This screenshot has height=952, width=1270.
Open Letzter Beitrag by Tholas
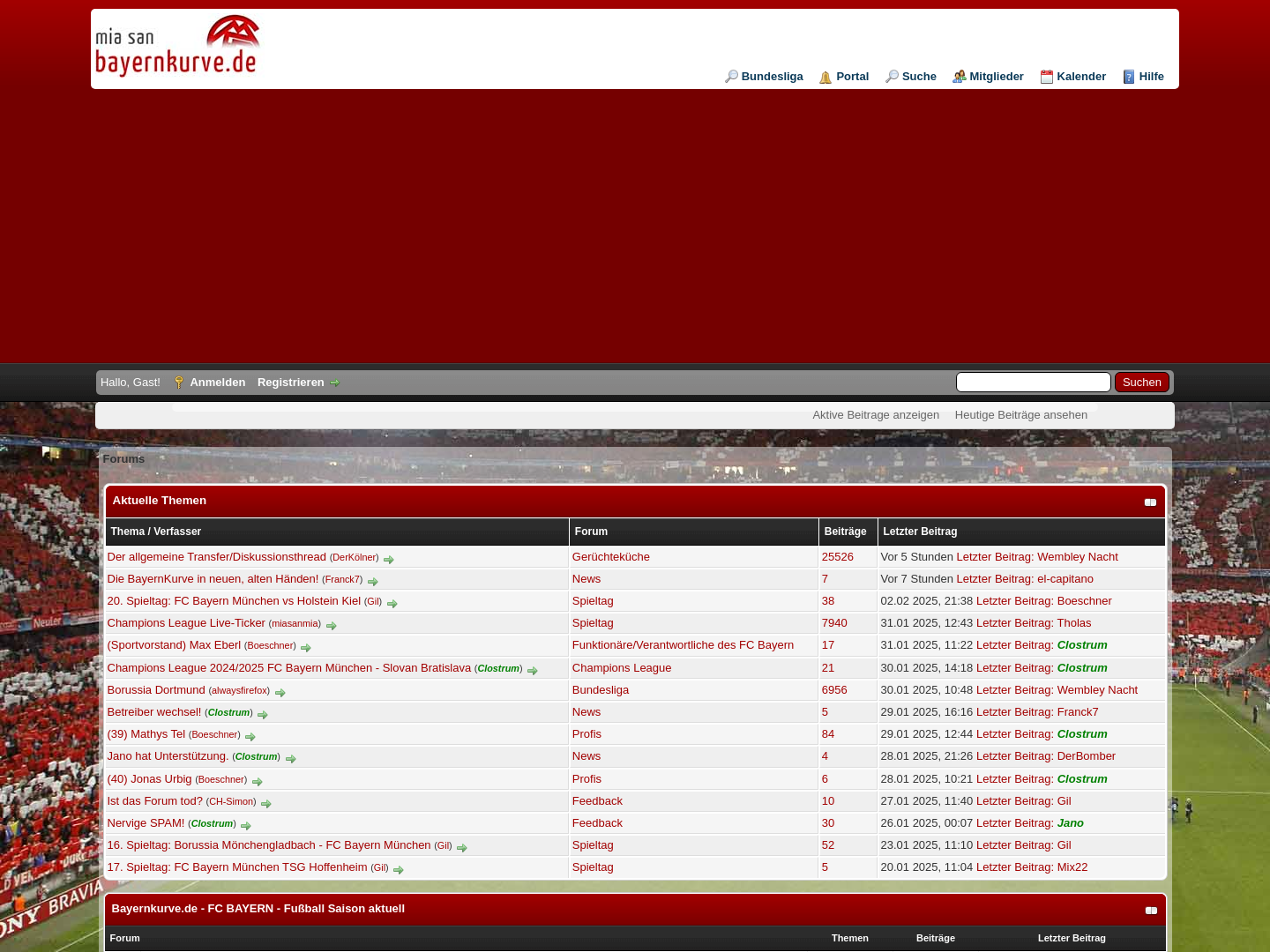click(x=1034, y=623)
